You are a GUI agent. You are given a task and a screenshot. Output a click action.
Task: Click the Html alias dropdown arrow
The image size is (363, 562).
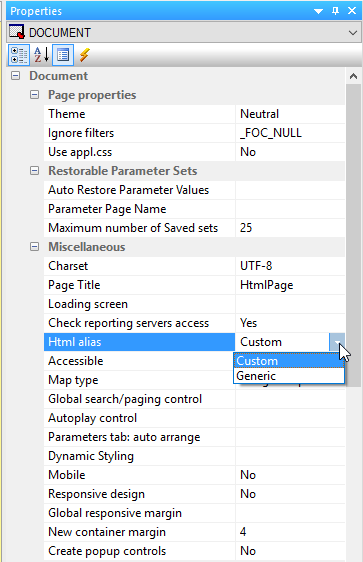pyautogui.click(x=337, y=342)
